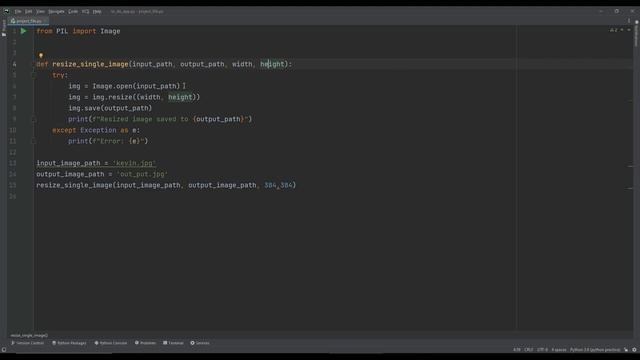This screenshot has height=360, width=640.
Task: Click the lock read-only icon in status bar
Action: tap(626, 350)
